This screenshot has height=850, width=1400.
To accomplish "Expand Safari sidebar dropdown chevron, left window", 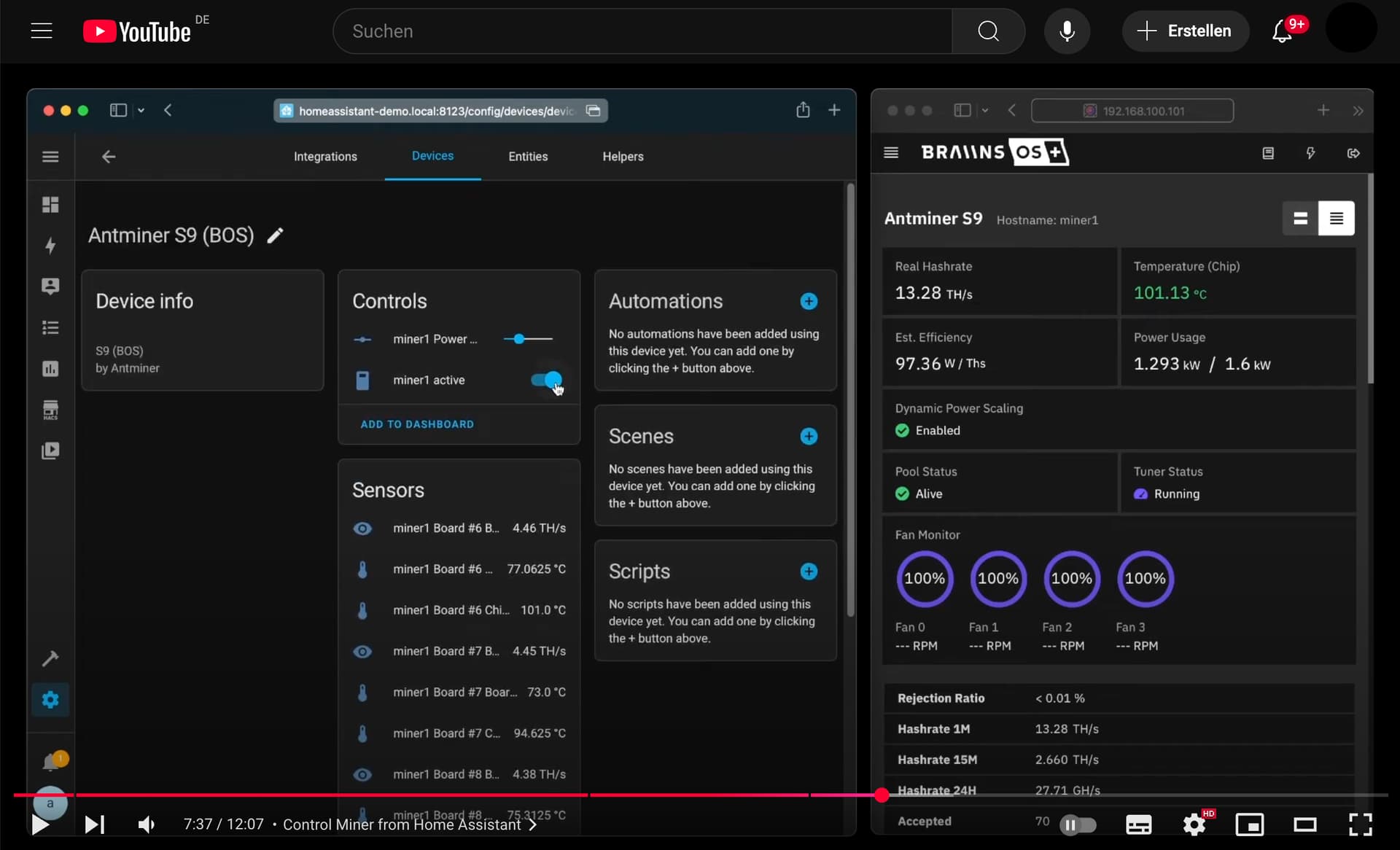I will coord(141,111).
